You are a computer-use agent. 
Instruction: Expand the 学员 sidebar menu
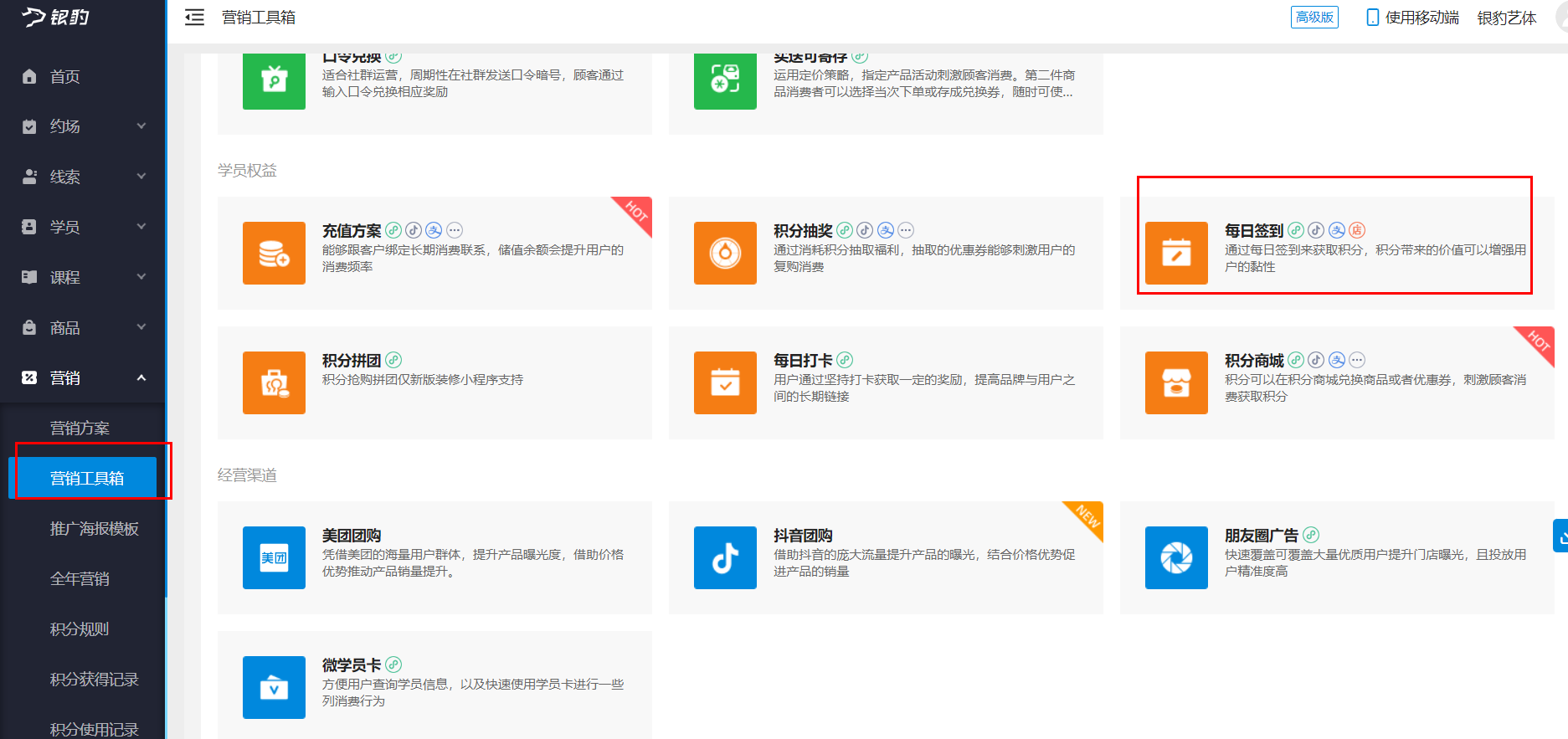pos(83,227)
